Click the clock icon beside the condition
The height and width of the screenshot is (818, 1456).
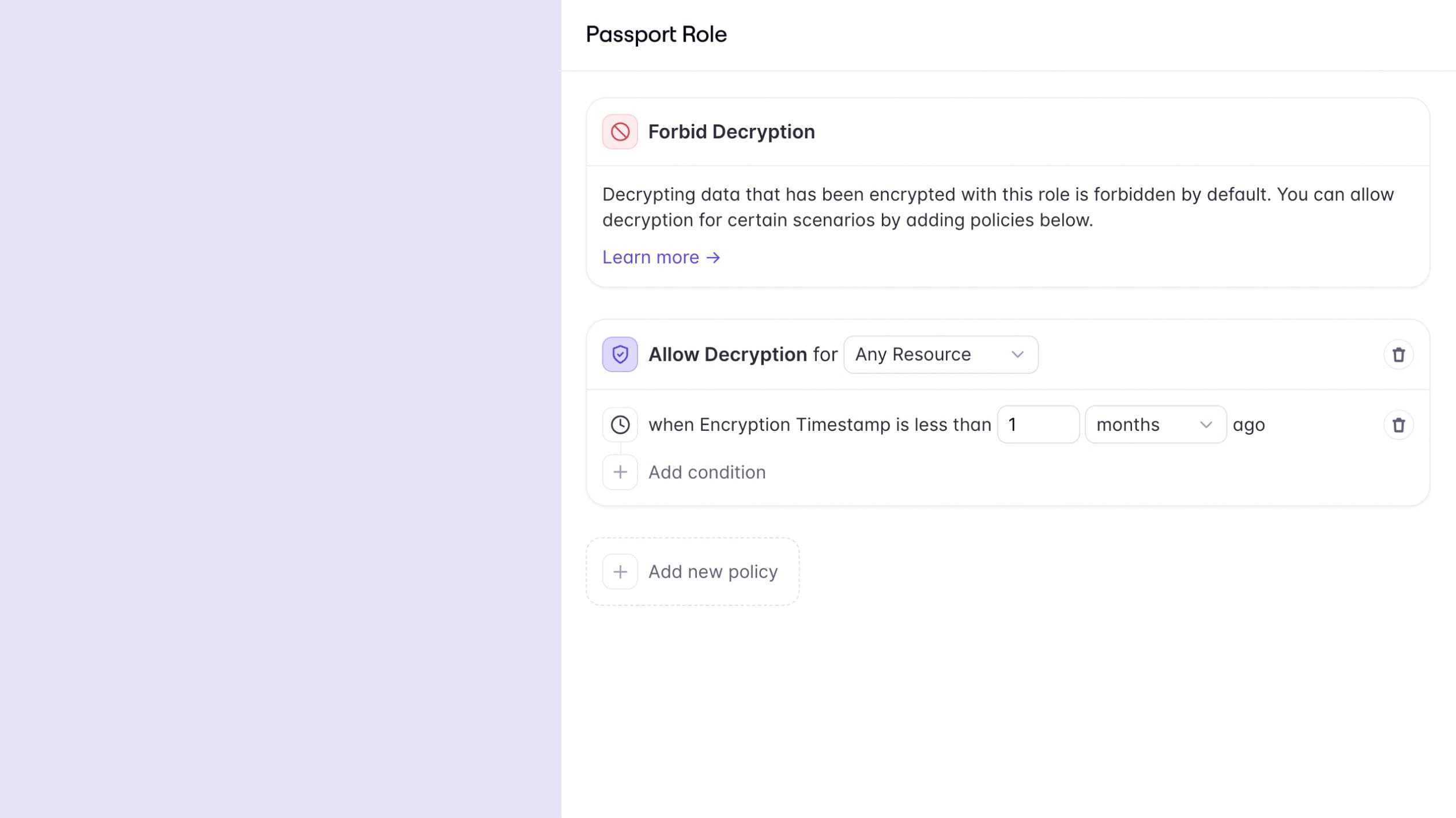click(x=620, y=425)
